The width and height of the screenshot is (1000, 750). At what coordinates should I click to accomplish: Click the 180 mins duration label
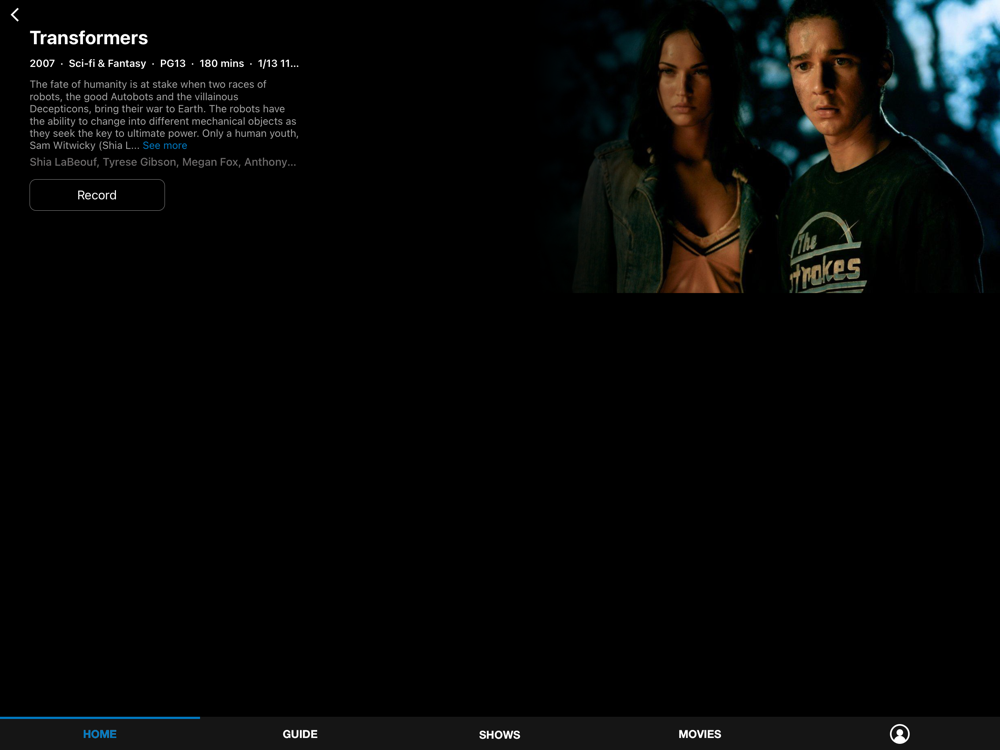pyautogui.click(x=221, y=63)
